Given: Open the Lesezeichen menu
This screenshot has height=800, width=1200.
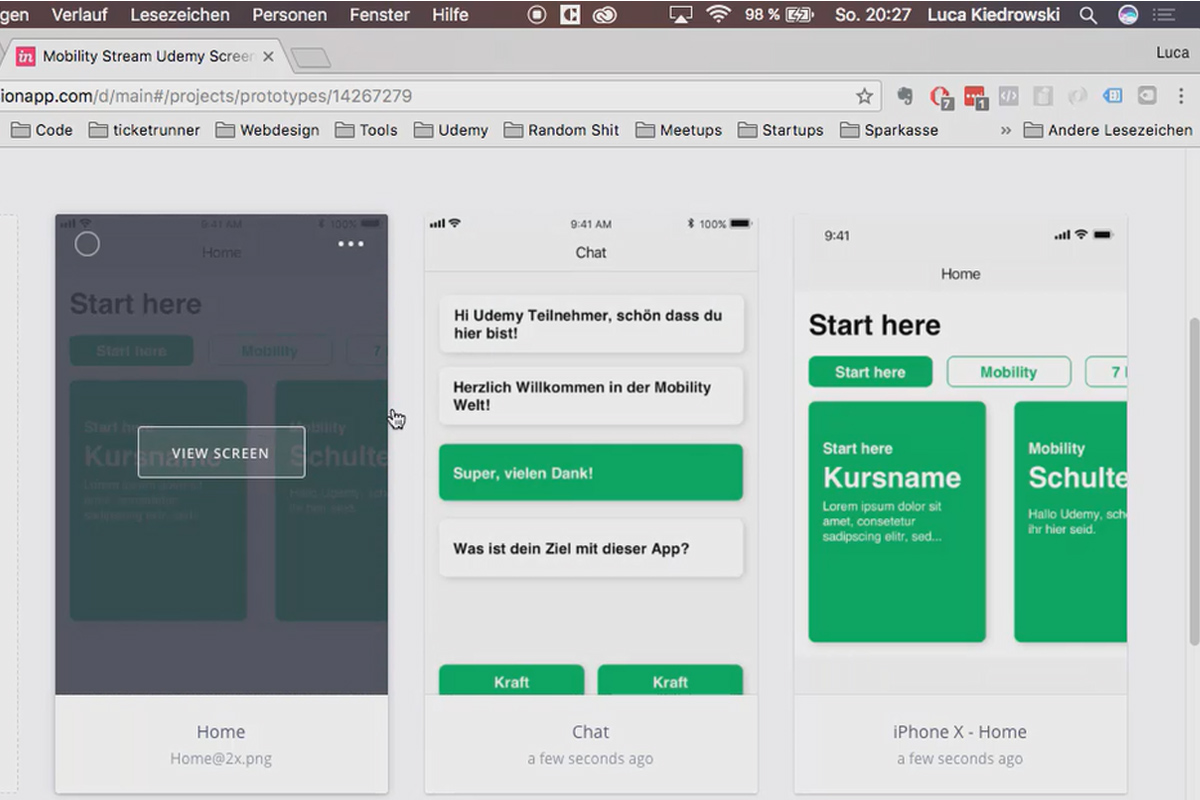Looking at the screenshot, I should pyautogui.click(x=180, y=15).
